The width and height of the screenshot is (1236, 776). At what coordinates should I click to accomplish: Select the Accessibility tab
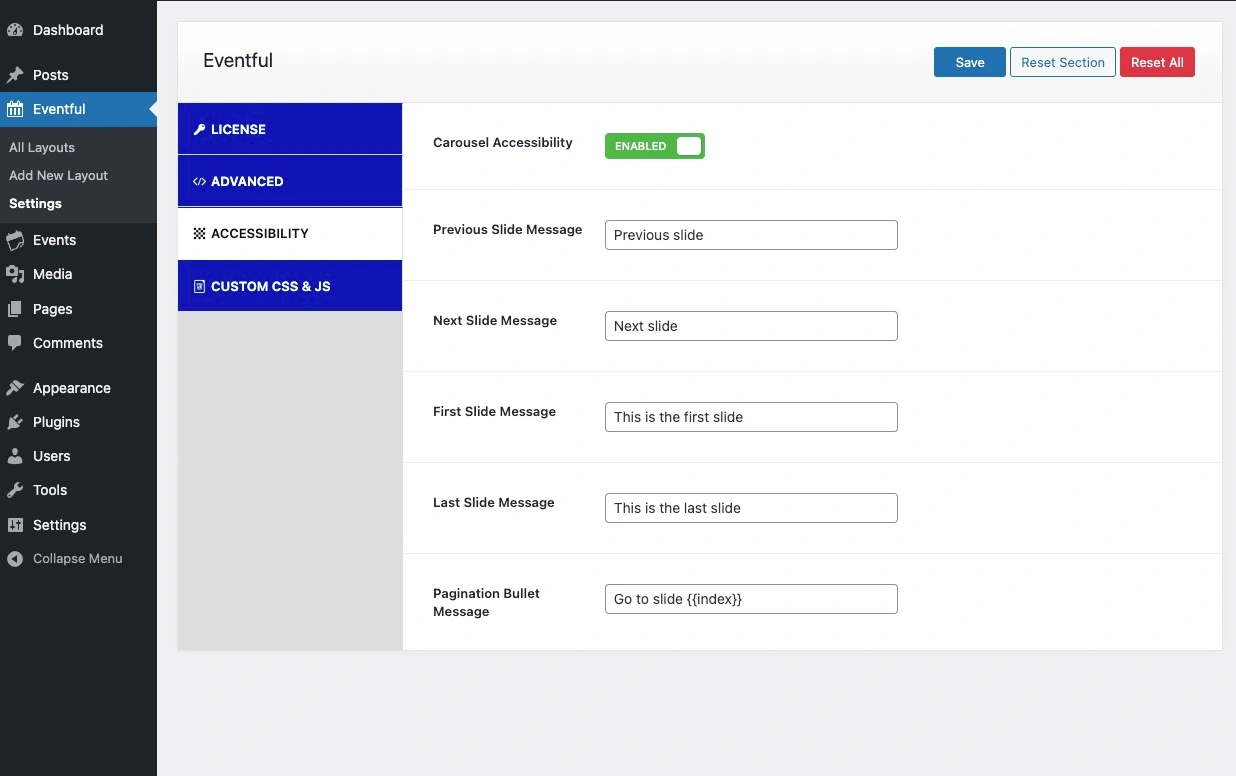tap(290, 233)
